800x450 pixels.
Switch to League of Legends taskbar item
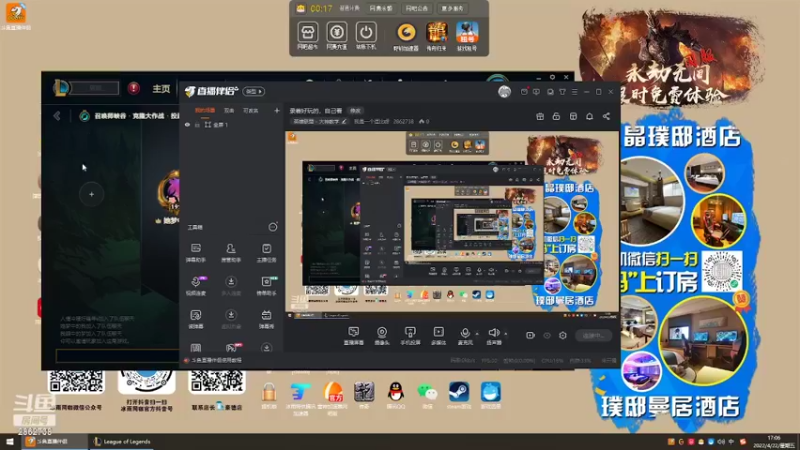pyautogui.click(x=122, y=442)
